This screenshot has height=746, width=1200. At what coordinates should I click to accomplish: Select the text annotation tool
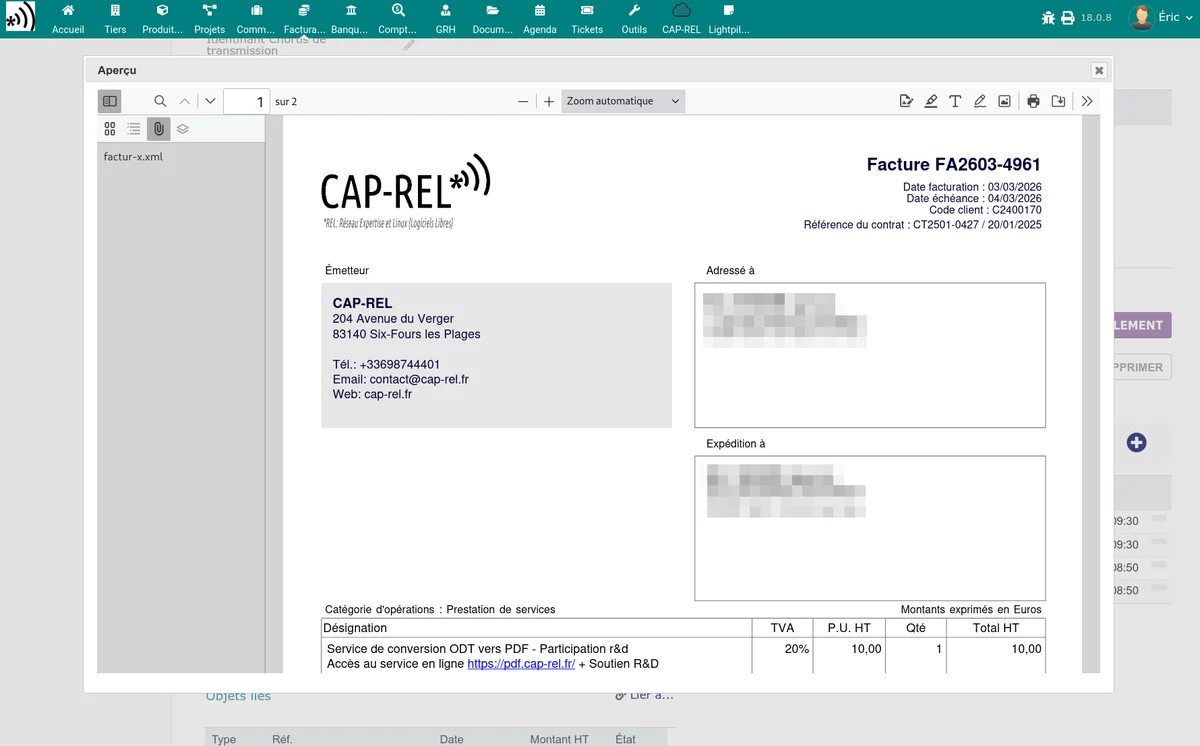[x=955, y=101]
